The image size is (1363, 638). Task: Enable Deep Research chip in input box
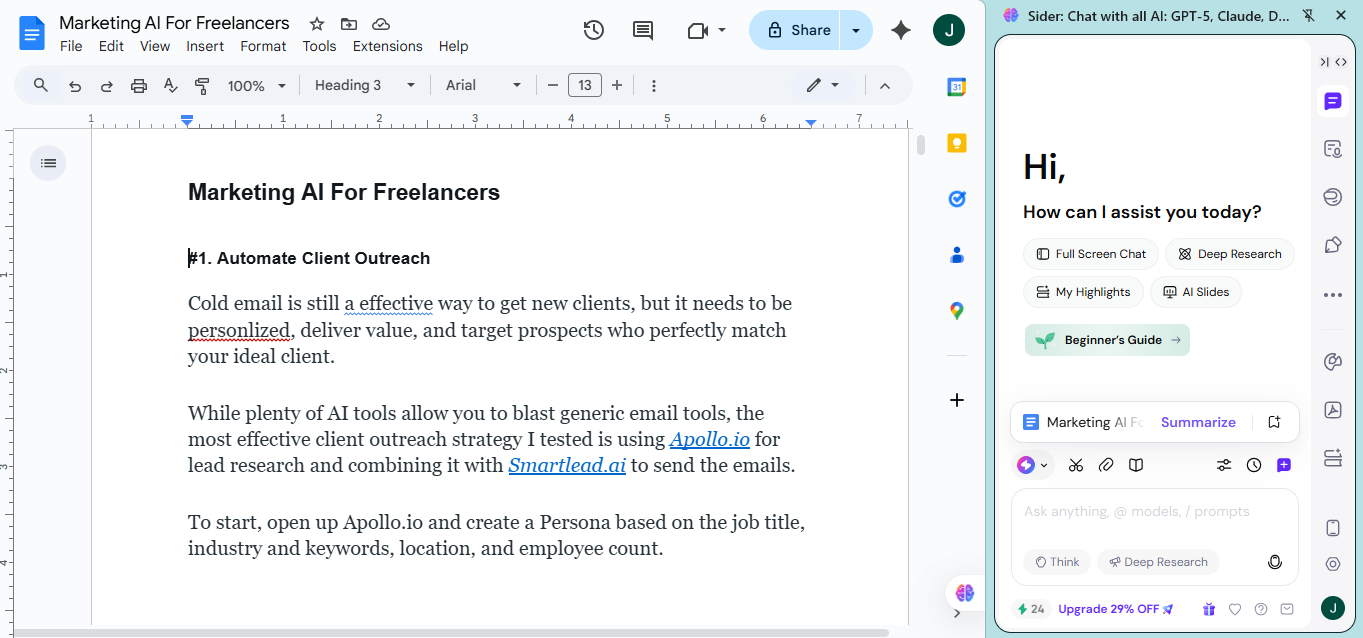coord(1158,562)
